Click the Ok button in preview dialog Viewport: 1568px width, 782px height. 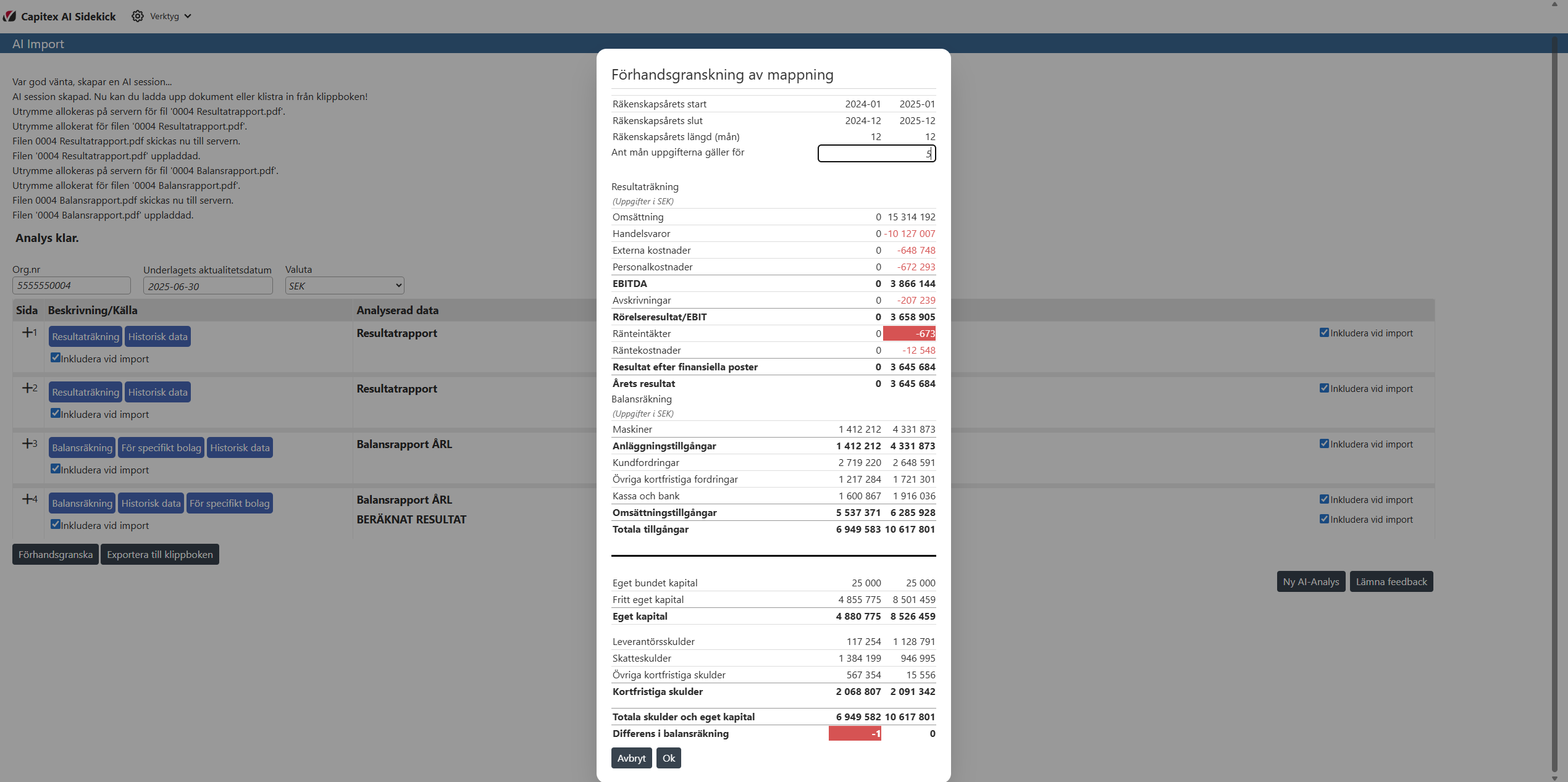click(668, 758)
